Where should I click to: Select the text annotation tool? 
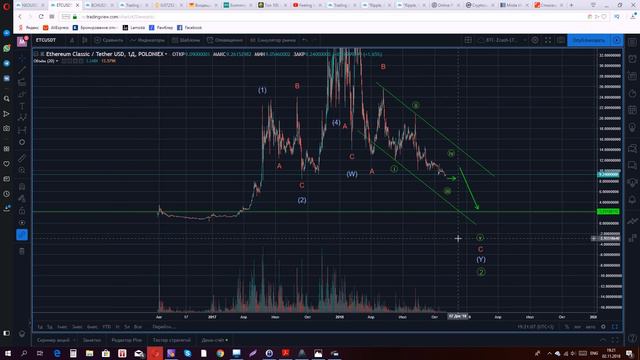[22, 106]
